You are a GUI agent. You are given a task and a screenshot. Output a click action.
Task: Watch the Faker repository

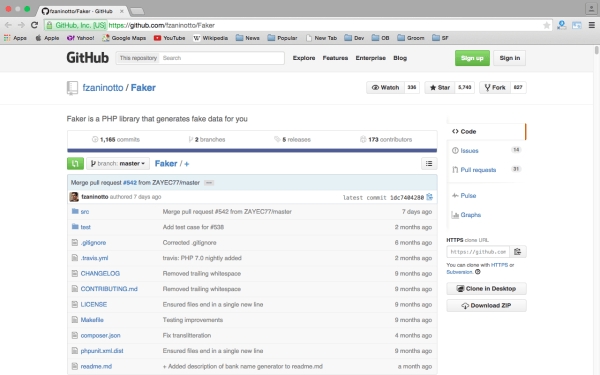(385, 87)
